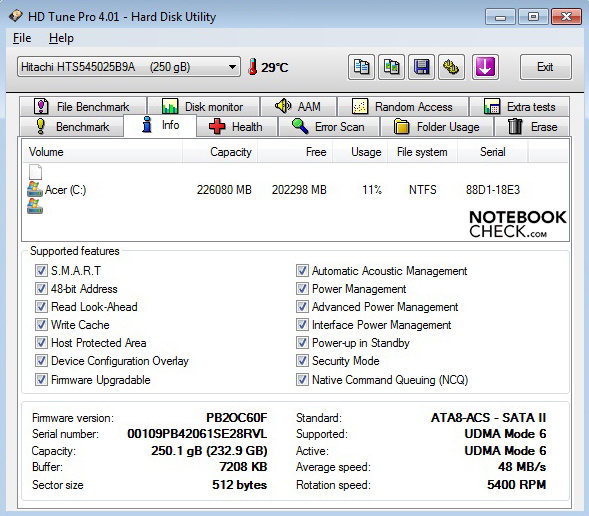Click the 7208 KB buffer value
The height and width of the screenshot is (516, 589).
(243, 467)
